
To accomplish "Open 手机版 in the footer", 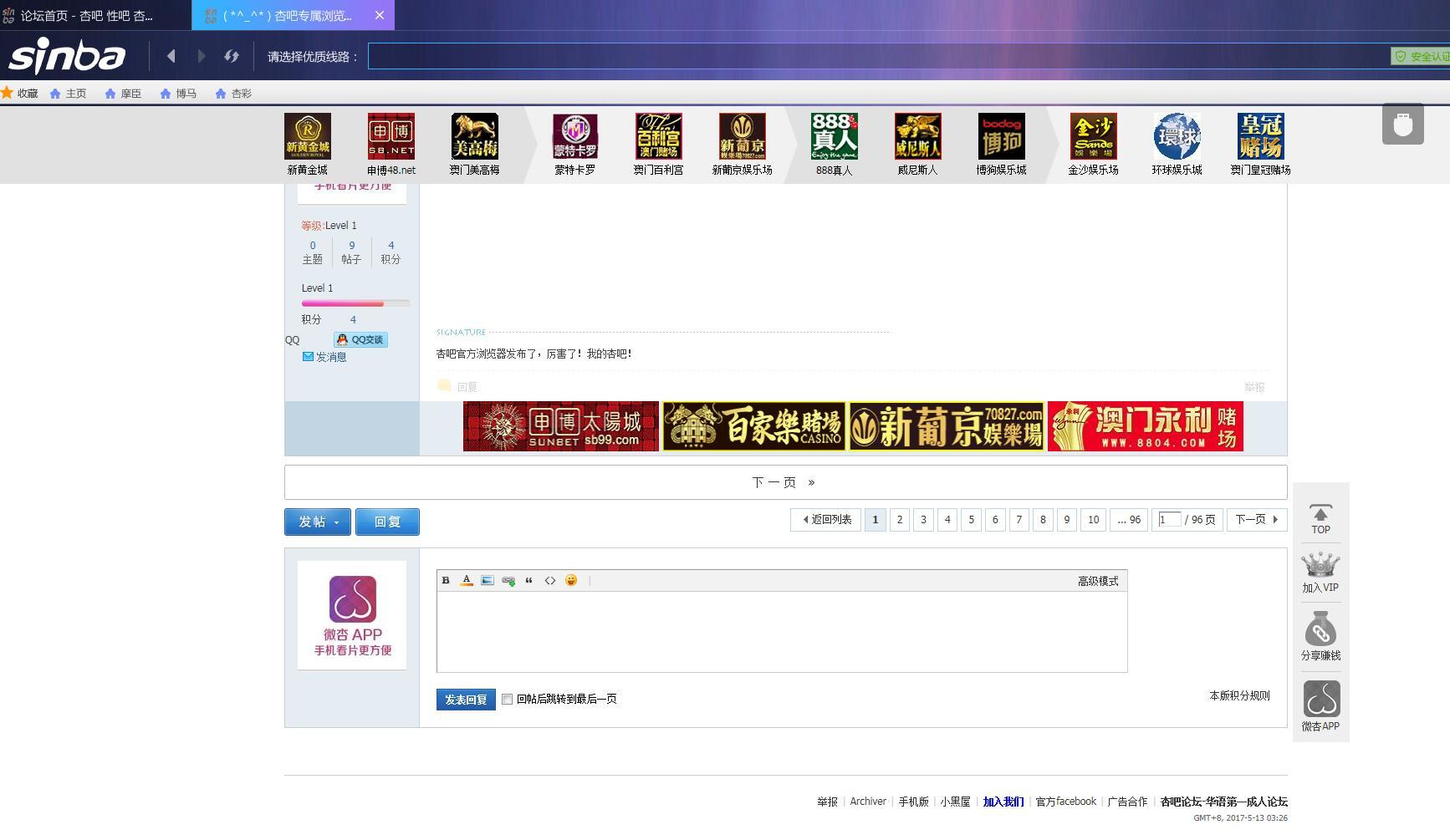I will pos(914,802).
